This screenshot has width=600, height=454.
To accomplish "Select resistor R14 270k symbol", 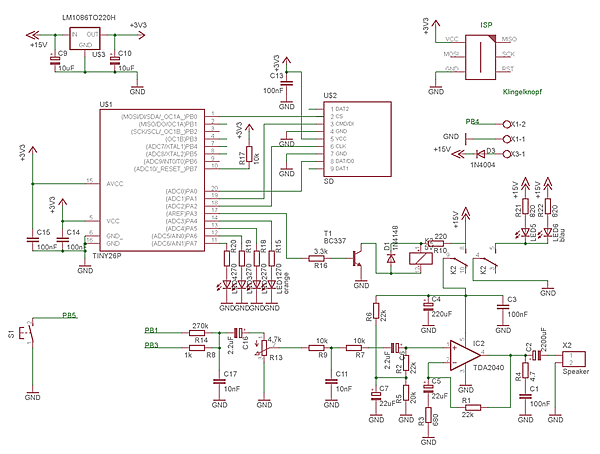I will [197, 333].
